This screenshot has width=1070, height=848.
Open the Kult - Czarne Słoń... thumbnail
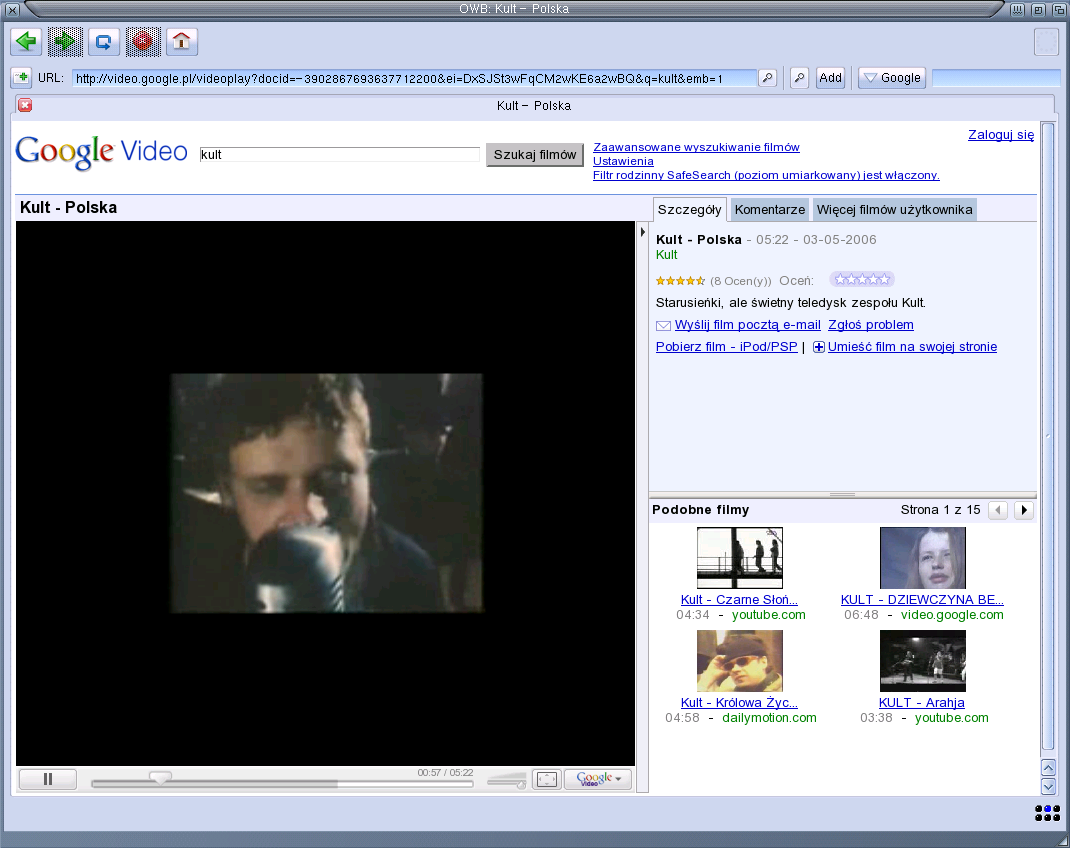[740, 558]
